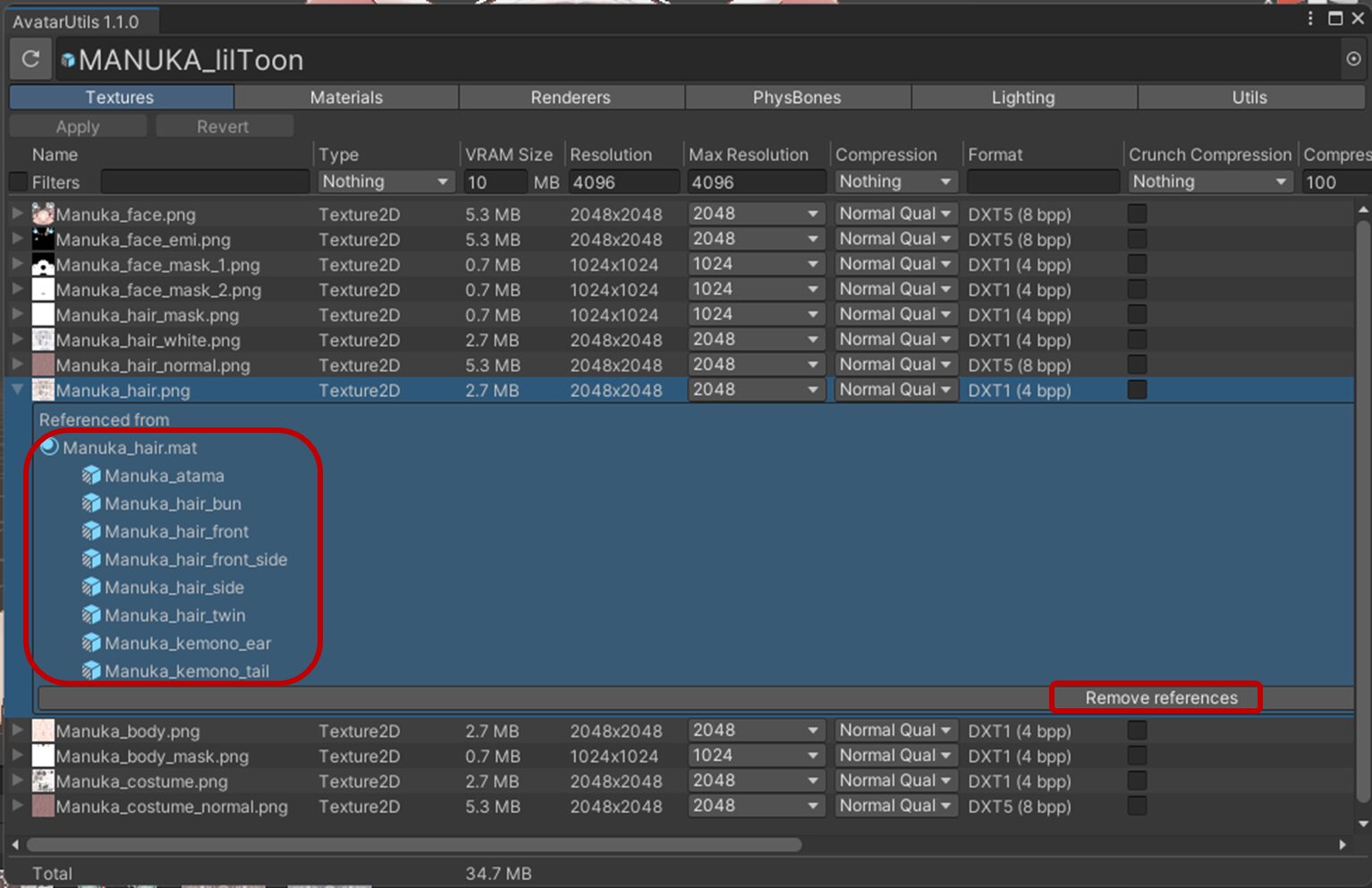This screenshot has height=888, width=1372.
Task: Click the Manuka_atama mesh object icon
Action: pyautogui.click(x=91, y=476)
